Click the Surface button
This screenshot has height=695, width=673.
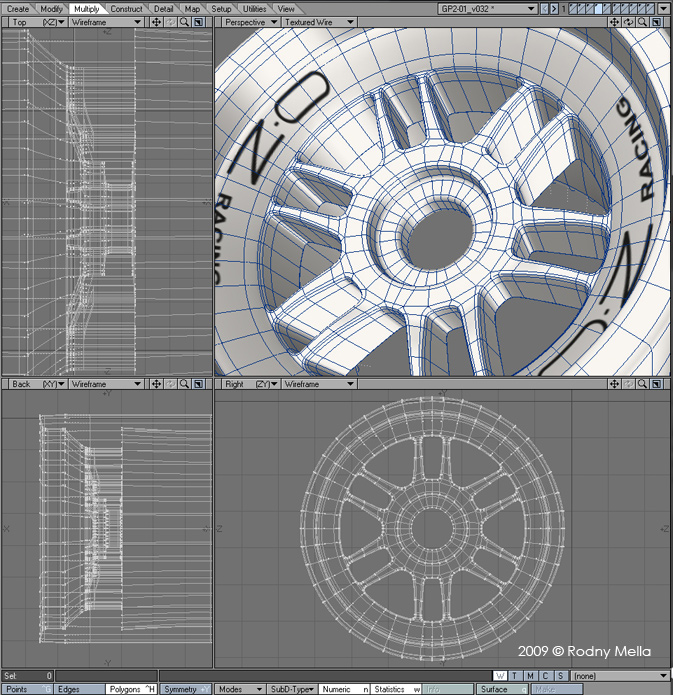(x=501, y=689)
